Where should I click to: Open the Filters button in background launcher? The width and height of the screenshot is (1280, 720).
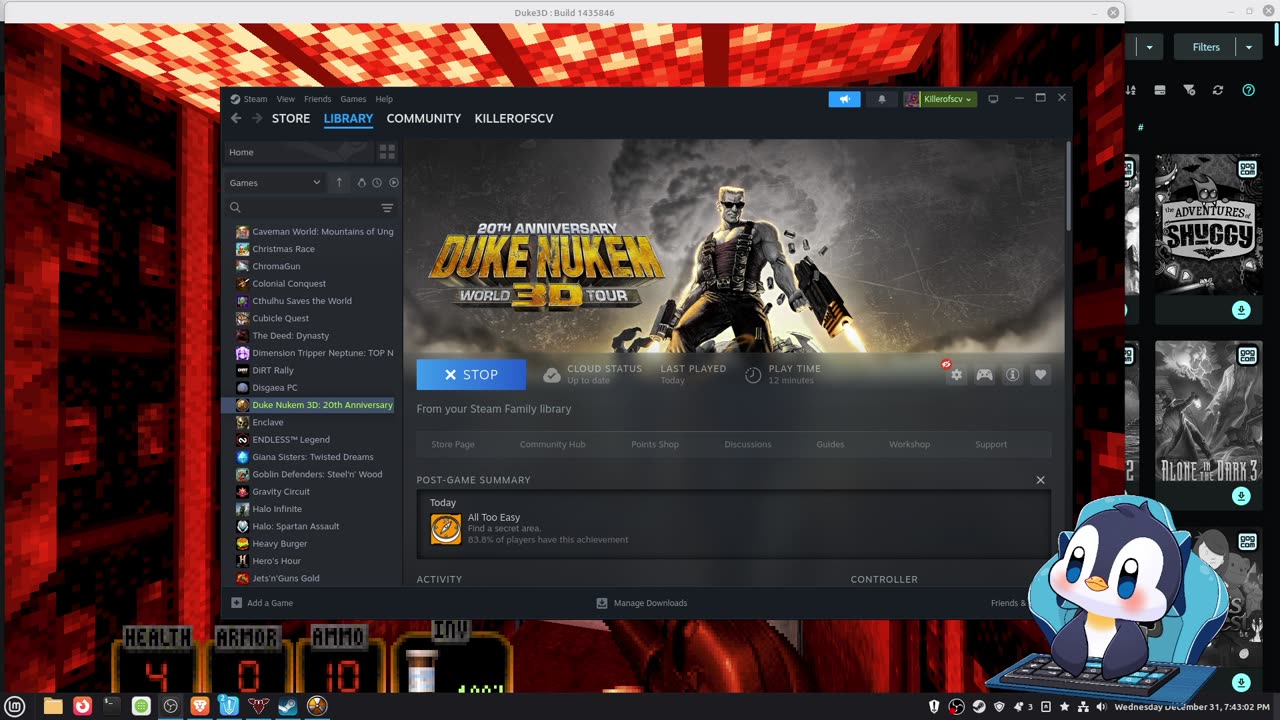[x=1206, y=47]
